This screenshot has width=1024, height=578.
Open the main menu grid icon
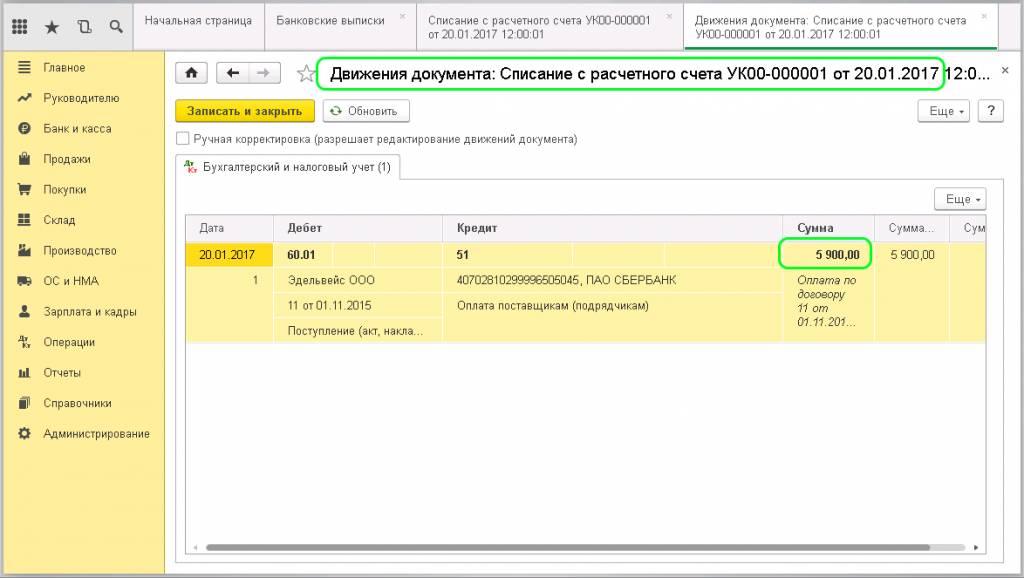[x=20, y=26]
